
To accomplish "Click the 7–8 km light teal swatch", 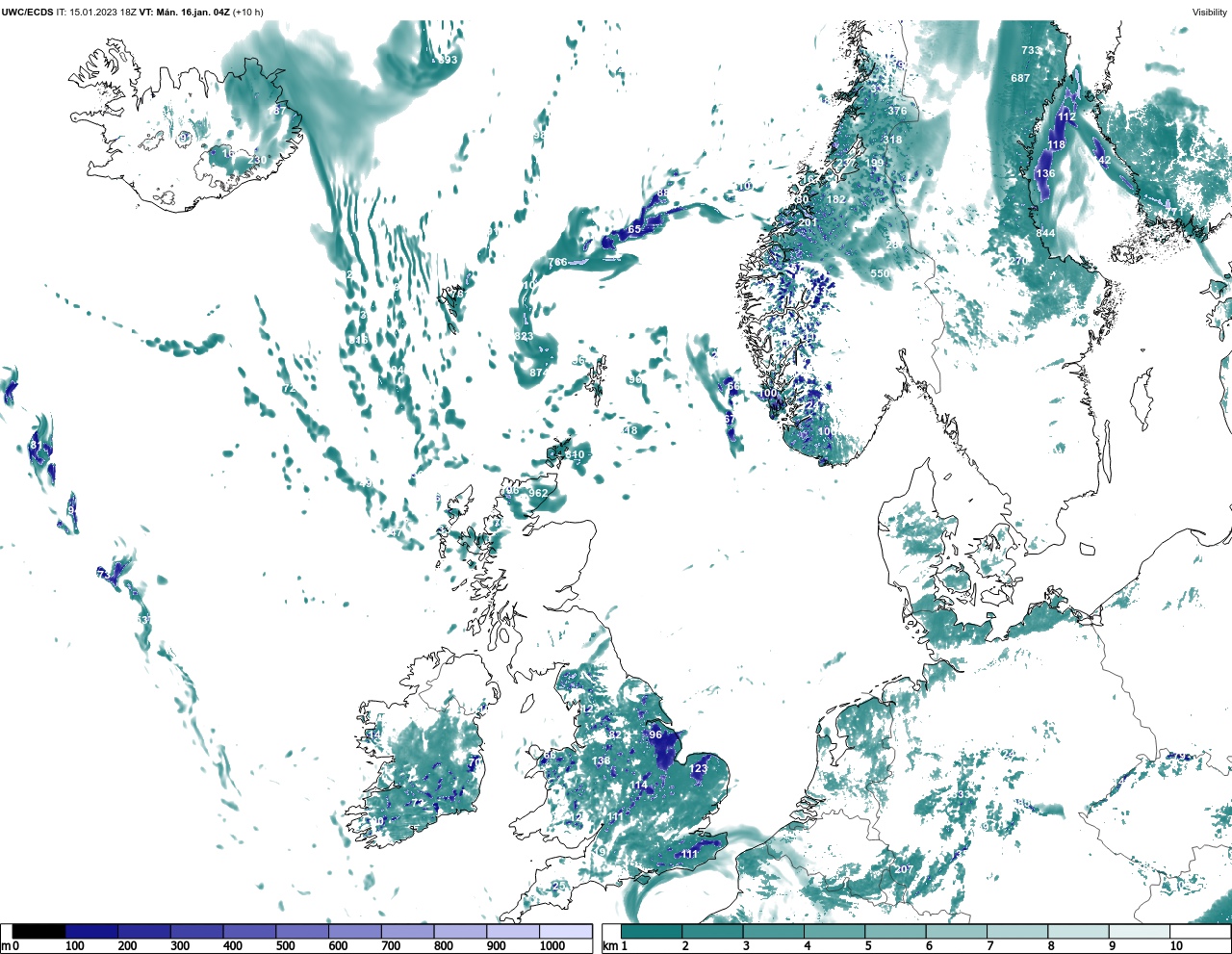I will click(1017, 931).
